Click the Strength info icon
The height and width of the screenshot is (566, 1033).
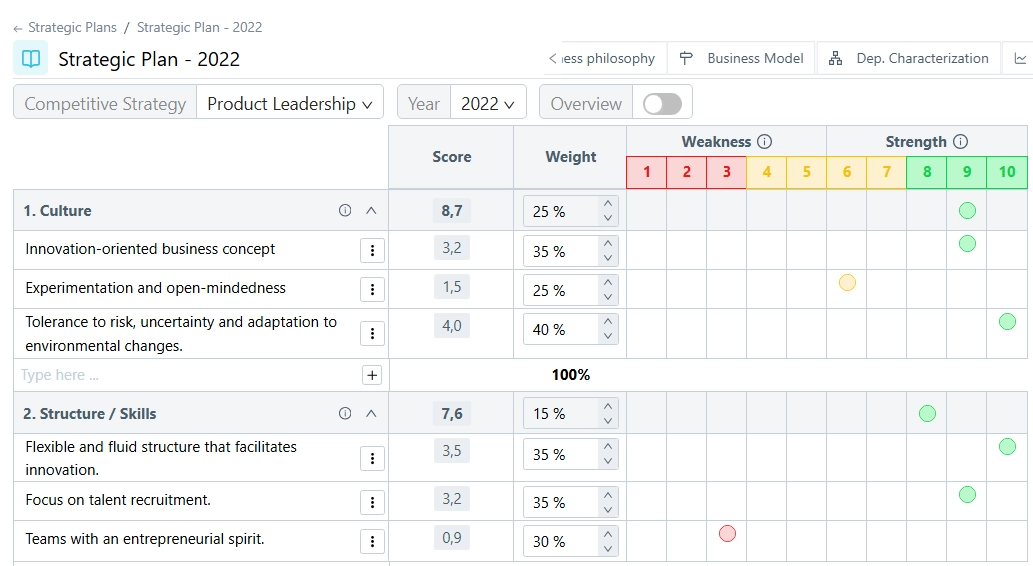tap(961, 142)
